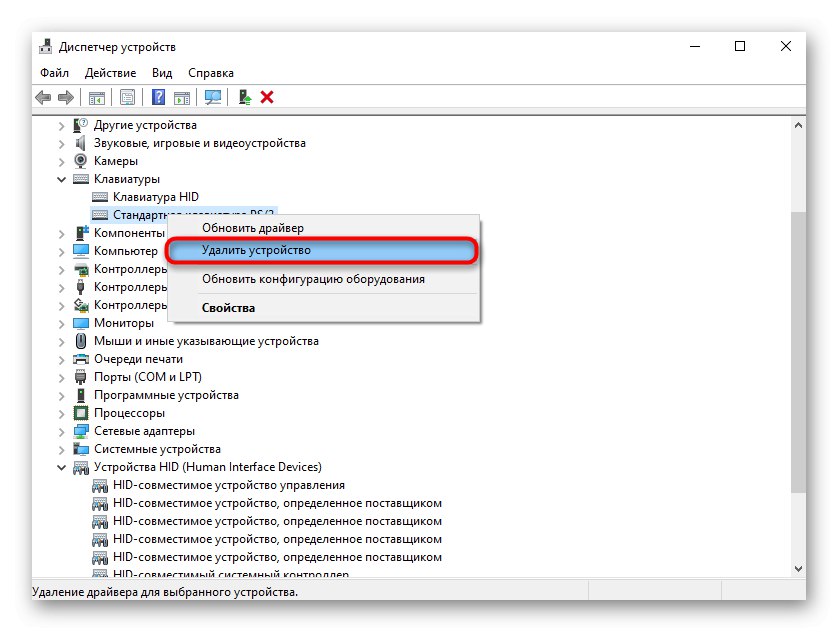Open the Вид menu
The width and height of the screenshot is (838, 632).
[x=162, y=73]
